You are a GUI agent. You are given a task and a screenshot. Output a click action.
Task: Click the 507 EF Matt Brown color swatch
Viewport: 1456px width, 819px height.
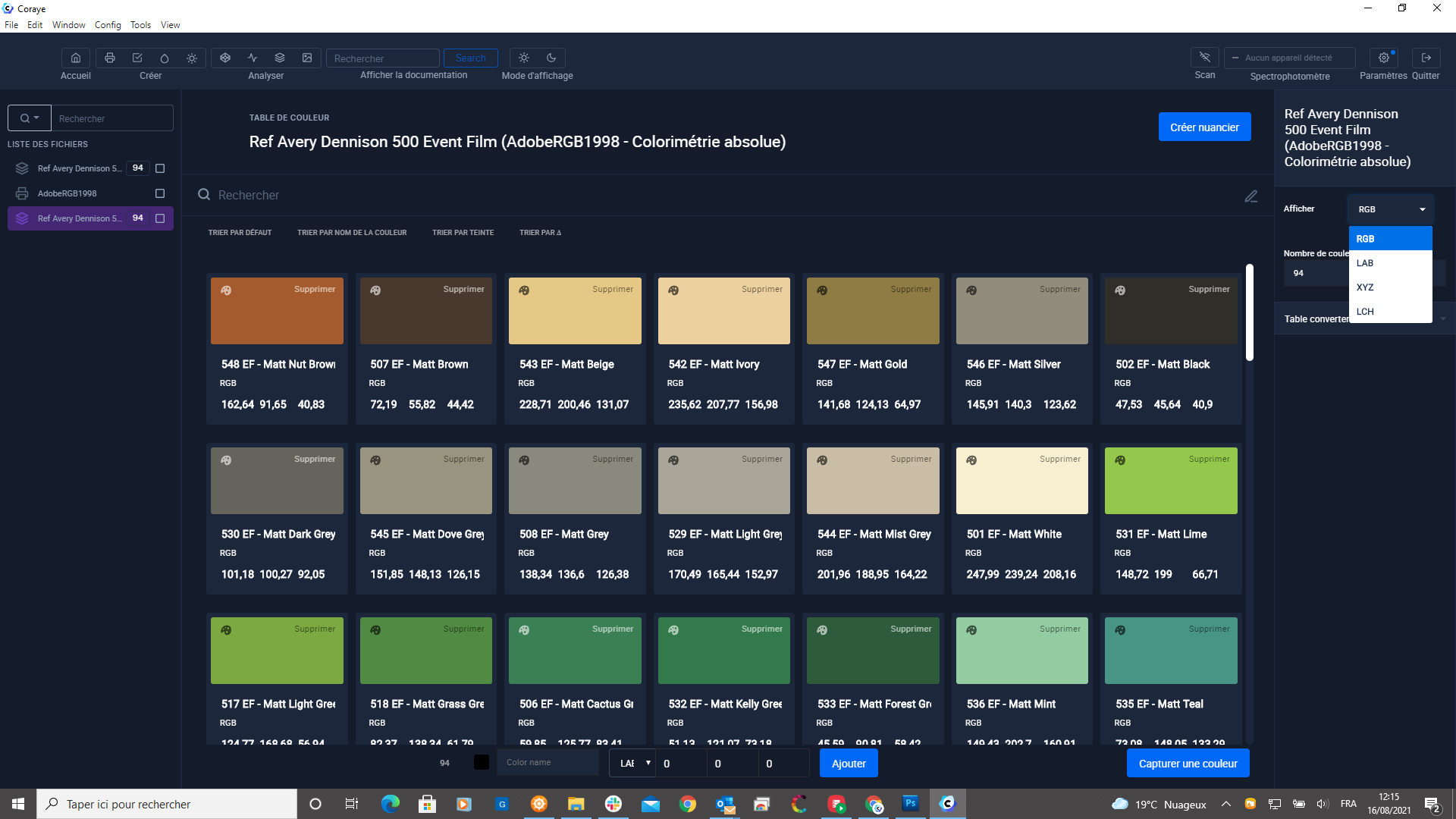coord(425,311)
